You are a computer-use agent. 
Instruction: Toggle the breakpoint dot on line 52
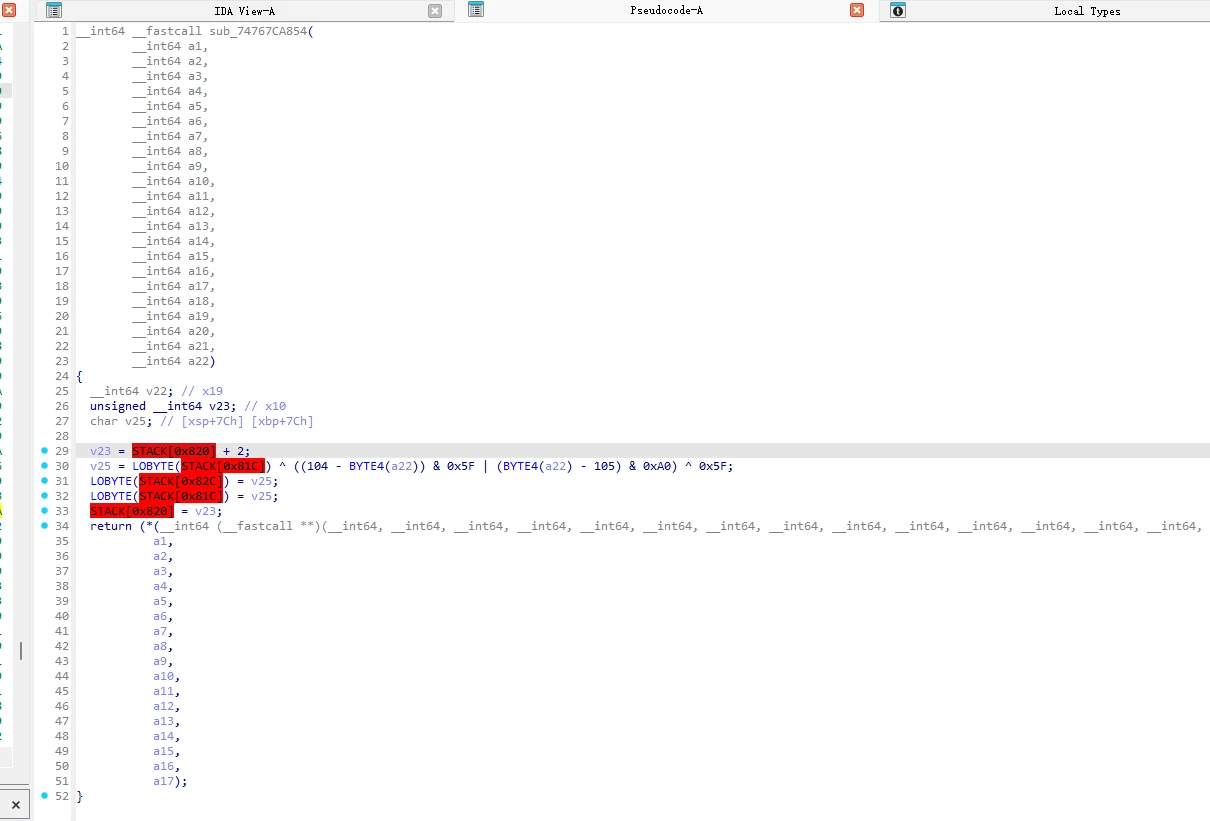pyautogui.click(x=44, y=796)
